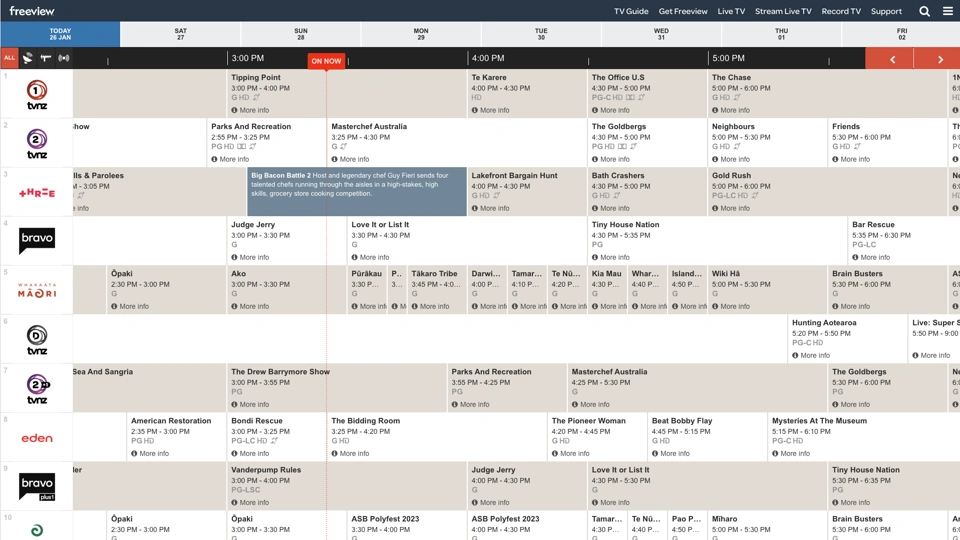Viewport: 960px width, 540px height.
Task: Click the TVNZ 1 channel logo
Action: tap(37, 93)
